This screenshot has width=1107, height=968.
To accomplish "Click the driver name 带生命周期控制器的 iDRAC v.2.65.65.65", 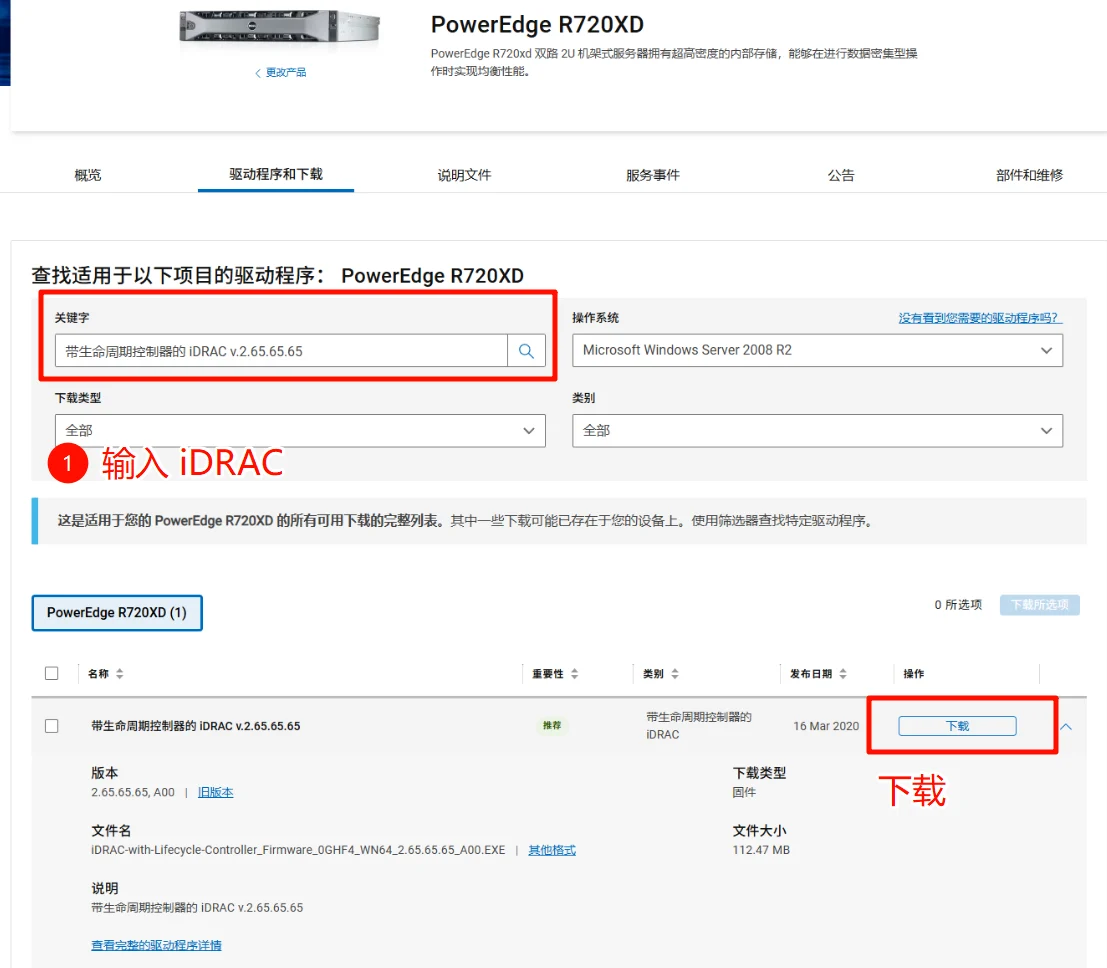I will point(196,726).
